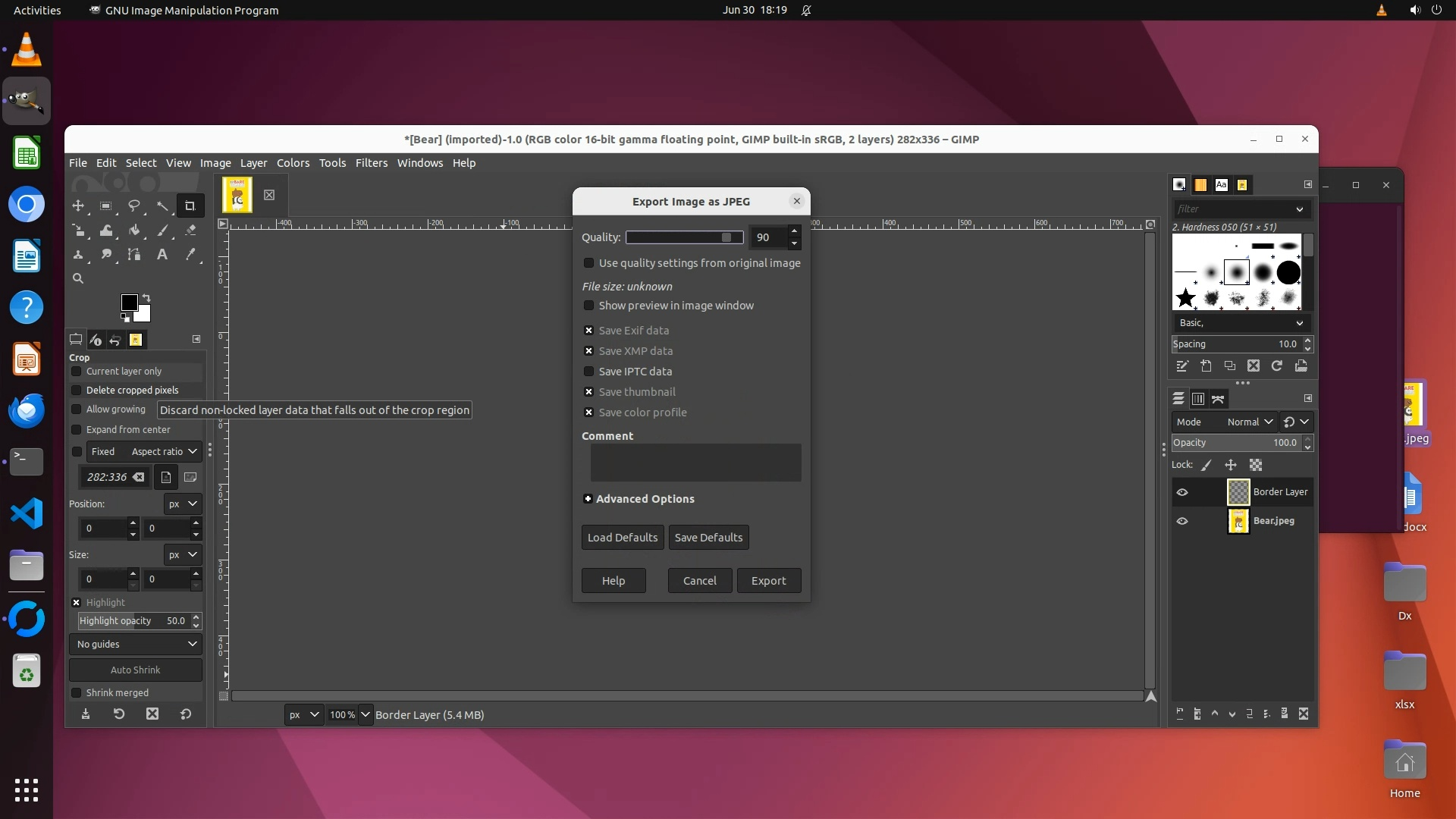The height and width of the screenshot is (819, 1456).
Task: Click the Load Defaults button
Action: pos(622,538)
